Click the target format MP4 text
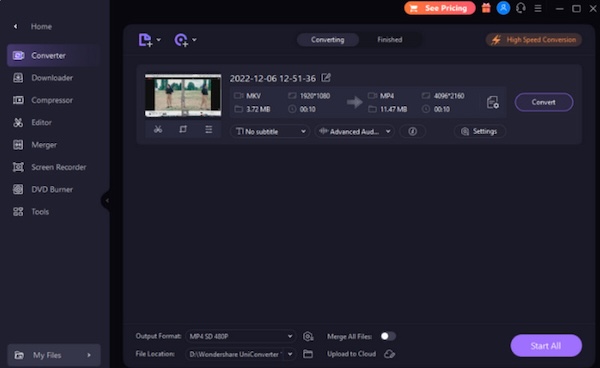The height and width of the screenshot is (368, 600). tap(387, 96)
